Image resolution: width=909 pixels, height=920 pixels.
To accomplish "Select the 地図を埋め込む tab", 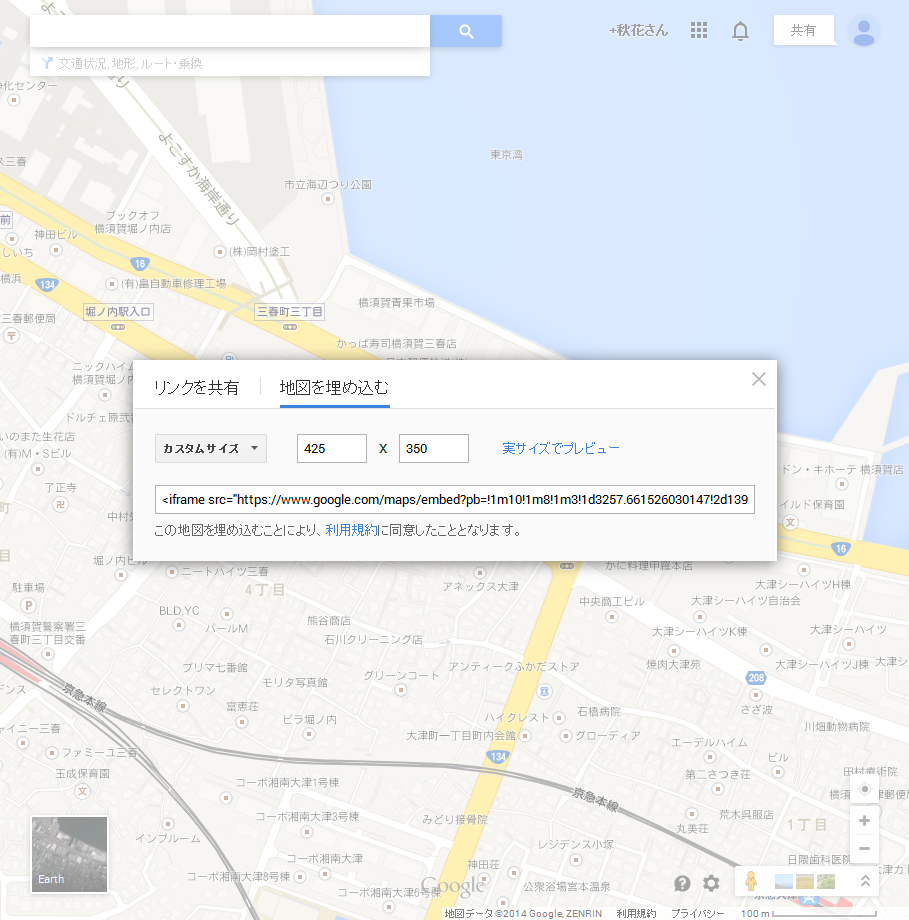I will click(x=334, y=388).
